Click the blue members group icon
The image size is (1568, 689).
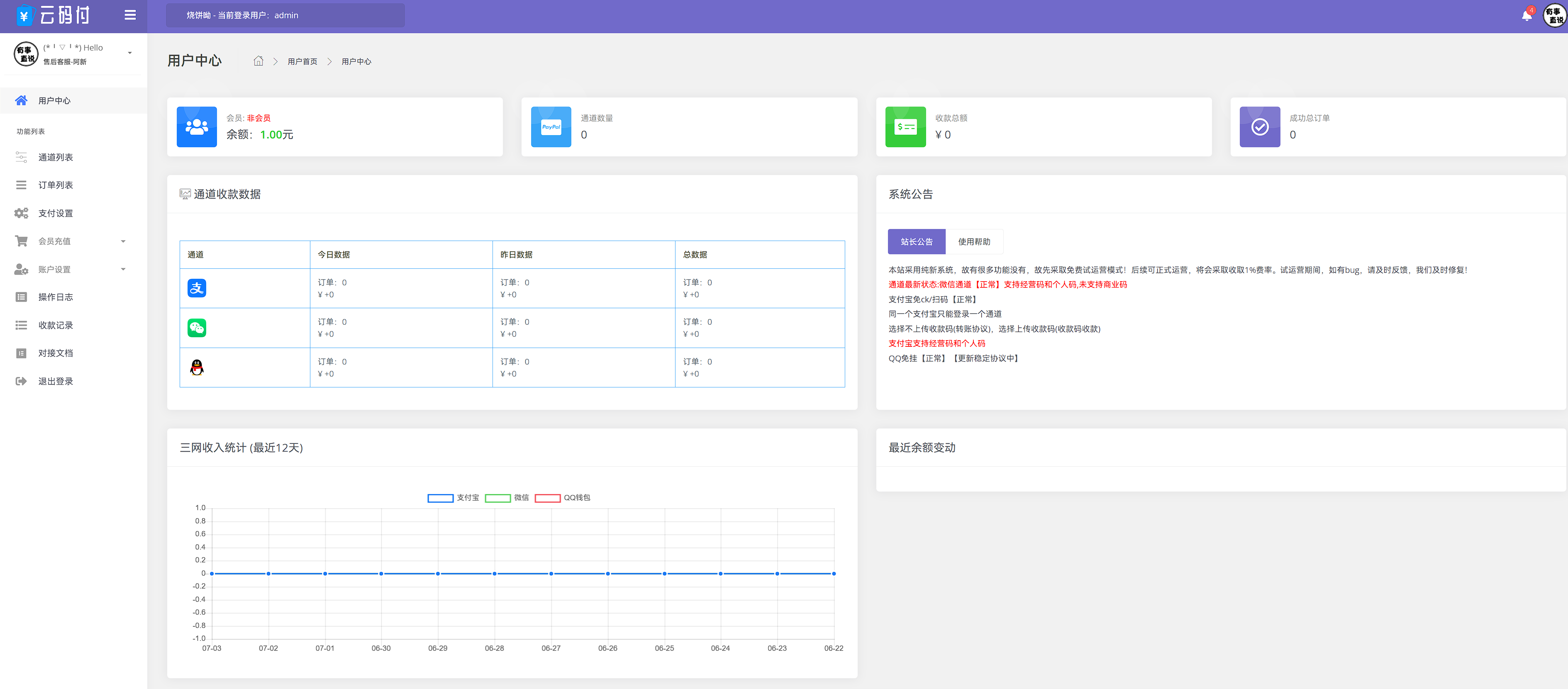point(197,127)
